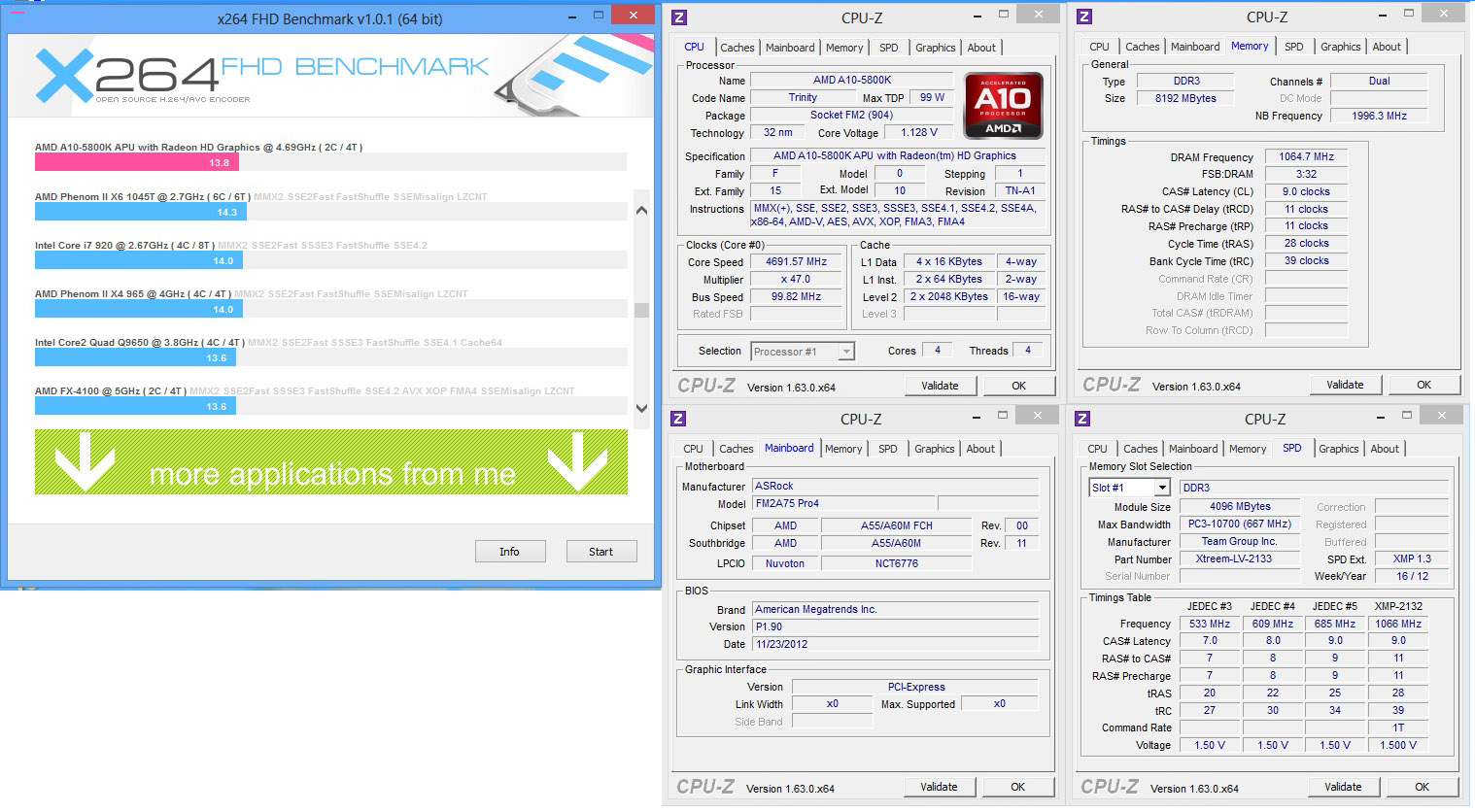Click OK in the CPU-Z CPU window
This screenshot has height=812, width=1475.
click(1018, 386)
